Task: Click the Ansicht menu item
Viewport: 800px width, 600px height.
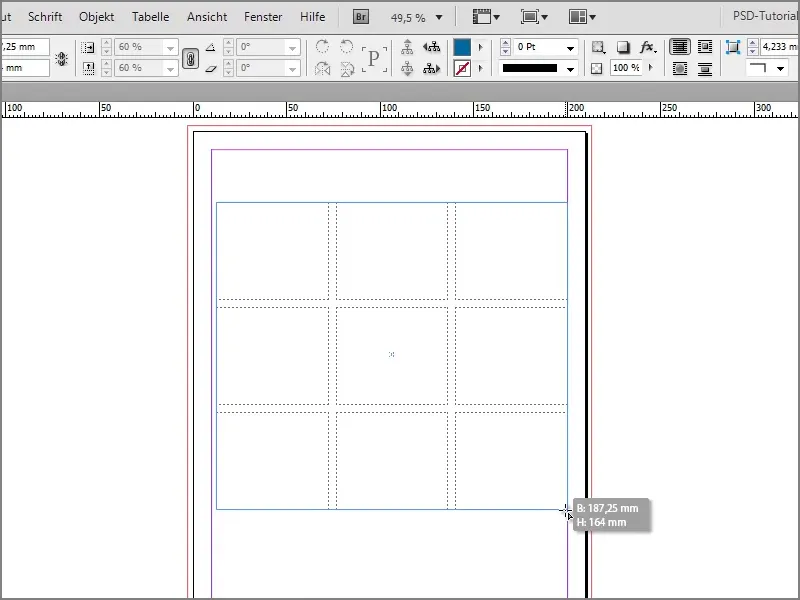Action: (x=207, y=16)
